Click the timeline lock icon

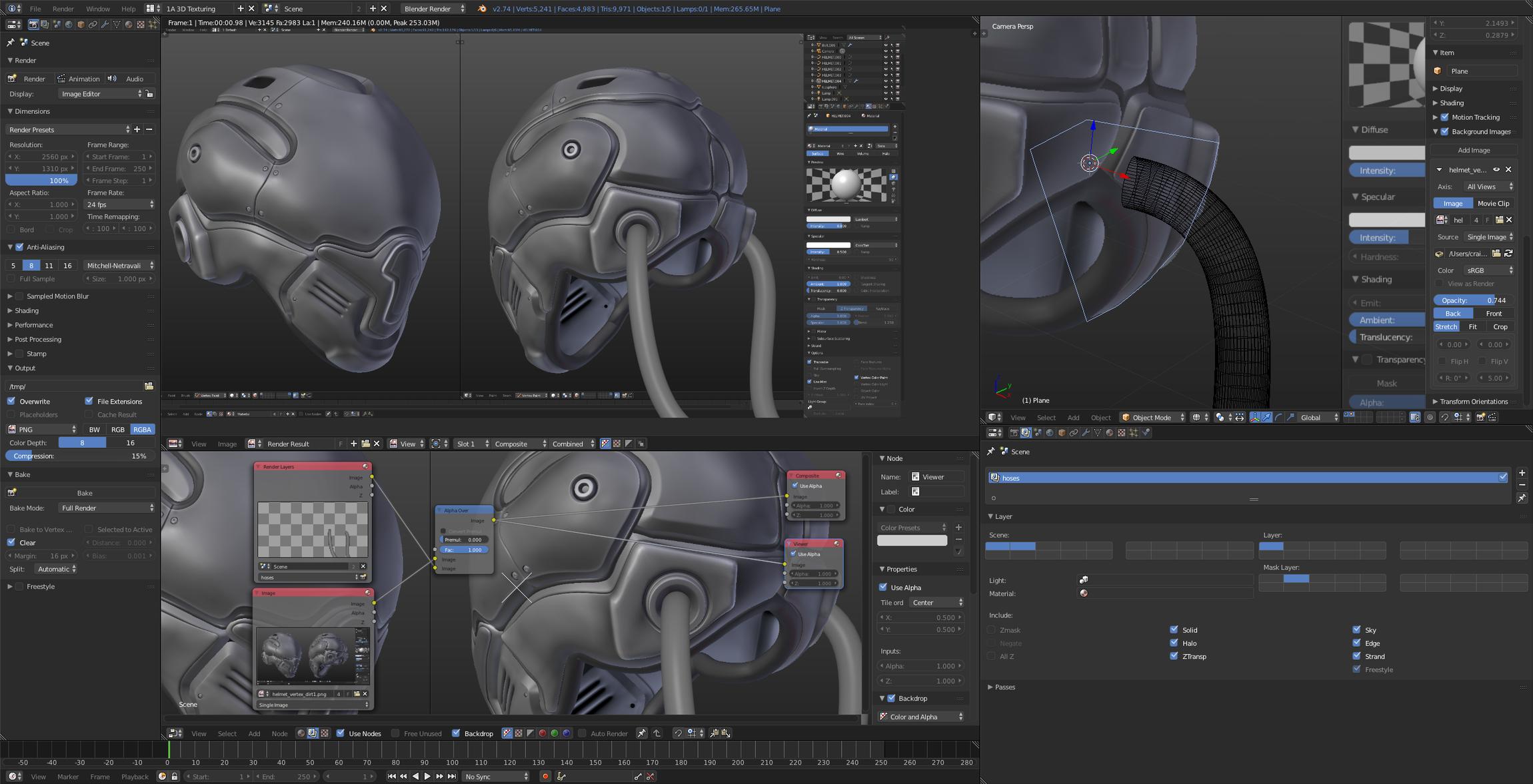(x=175, y=777)
